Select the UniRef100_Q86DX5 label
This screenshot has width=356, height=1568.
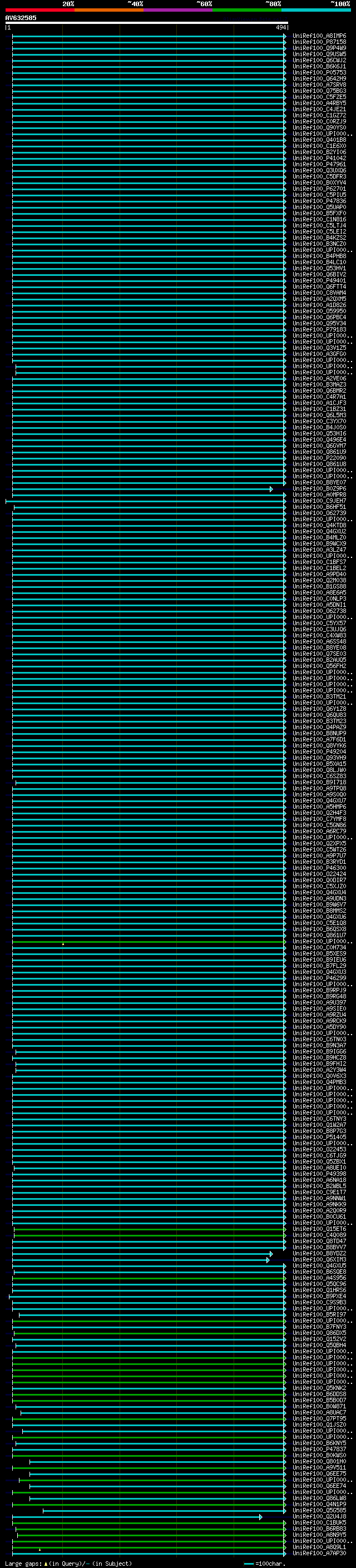[x=319, y=1332]
